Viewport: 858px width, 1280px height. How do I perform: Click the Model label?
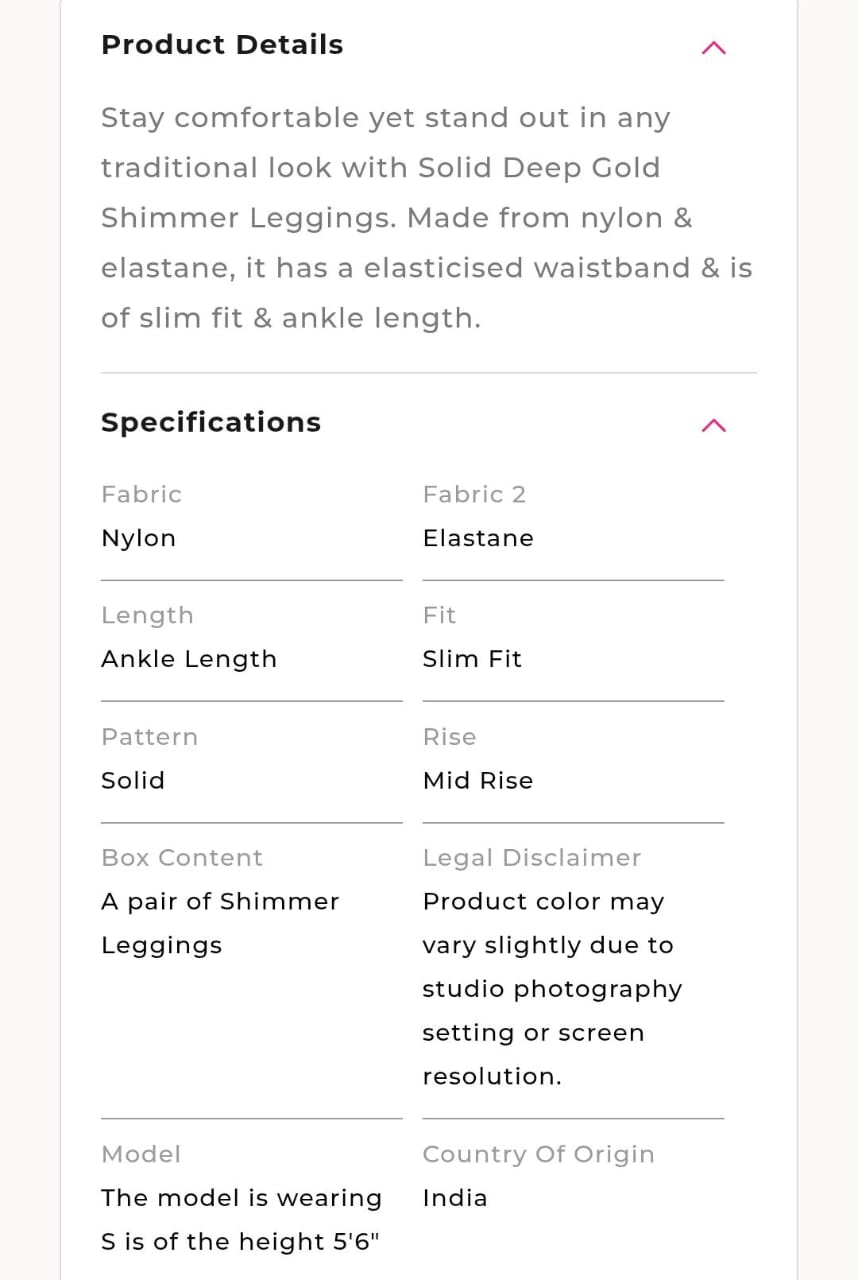pyautogui.click(x=141, y=1154)
